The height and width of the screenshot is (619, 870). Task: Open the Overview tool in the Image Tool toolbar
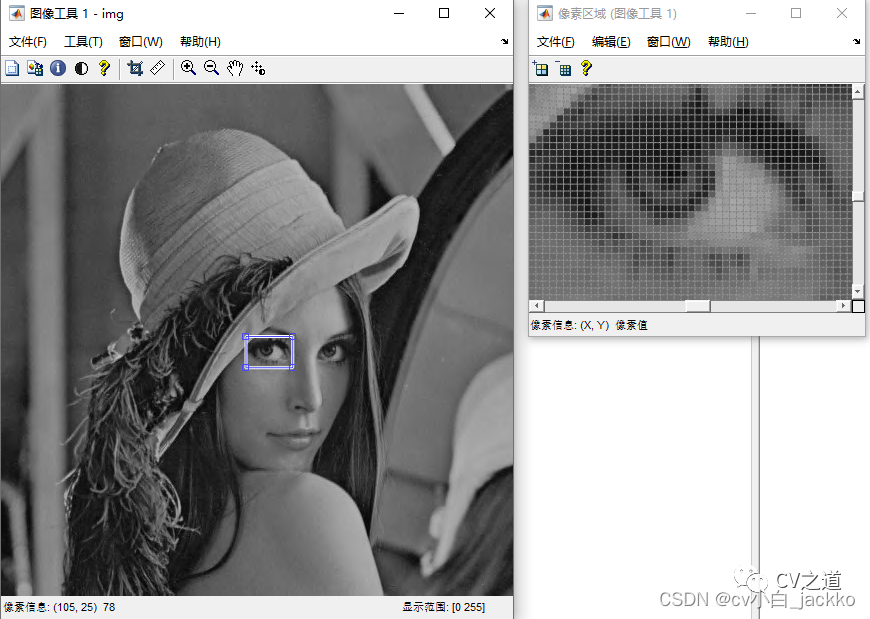pos(12,68)
